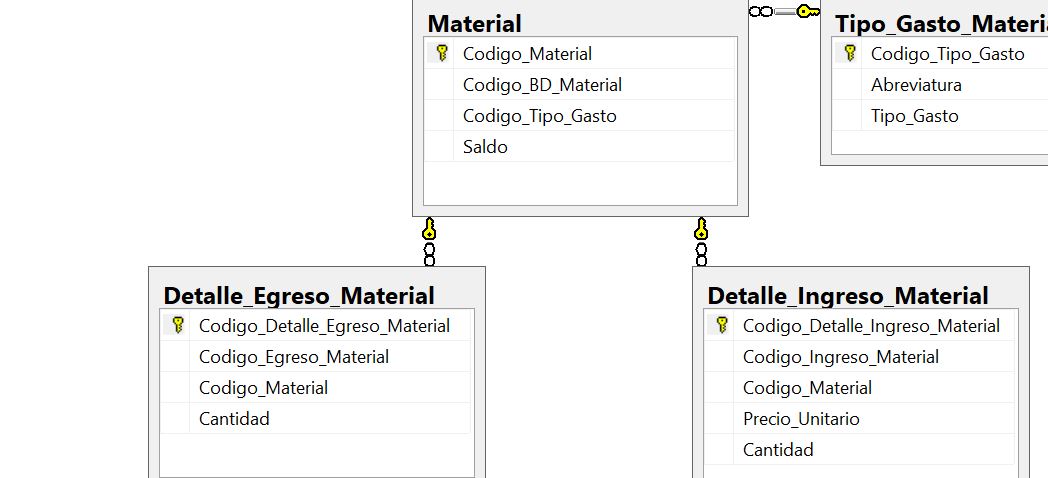
Task: Click the Precio_Unitario column row
Action: (x=860, y=419)
